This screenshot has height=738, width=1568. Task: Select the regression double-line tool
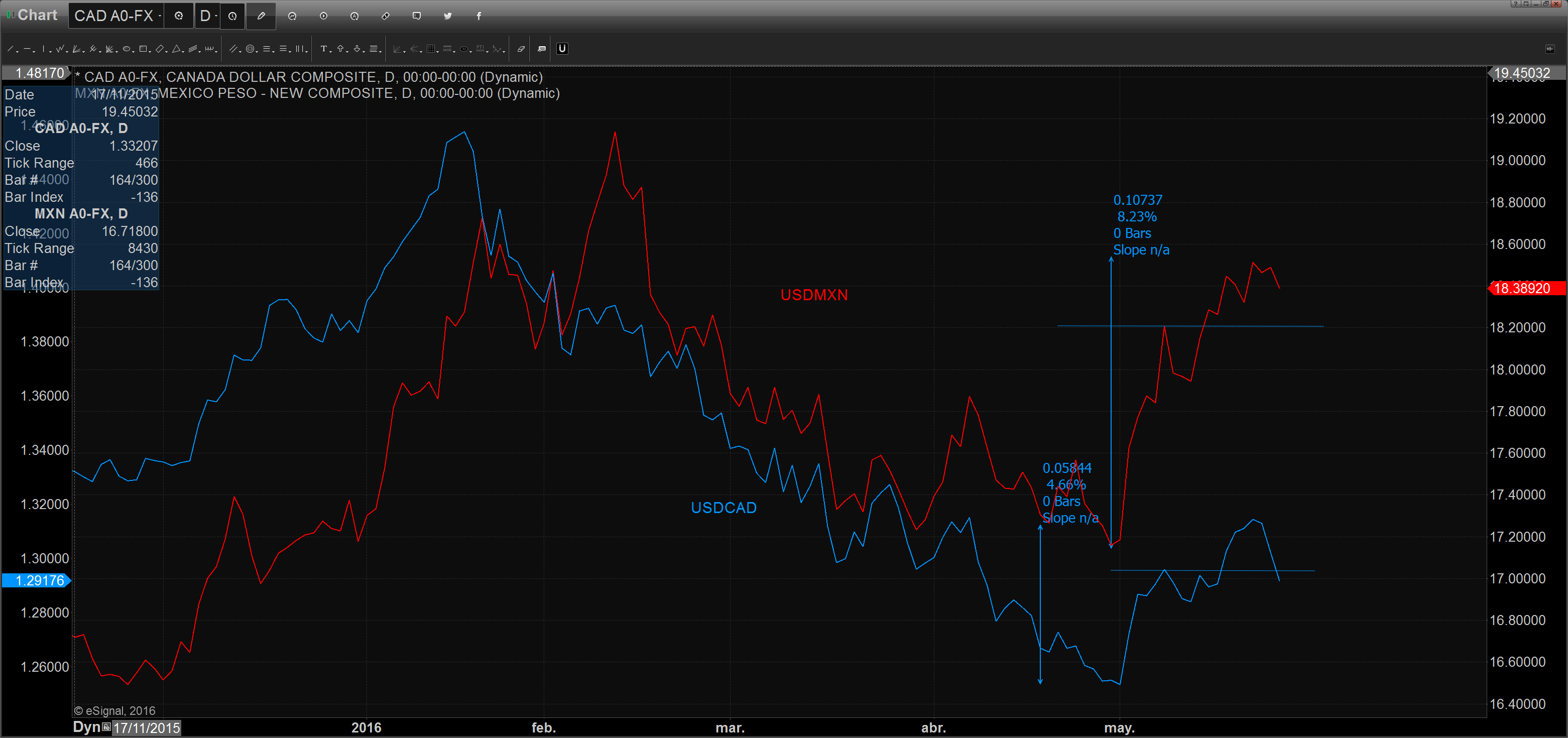click(x=234, y=49)
